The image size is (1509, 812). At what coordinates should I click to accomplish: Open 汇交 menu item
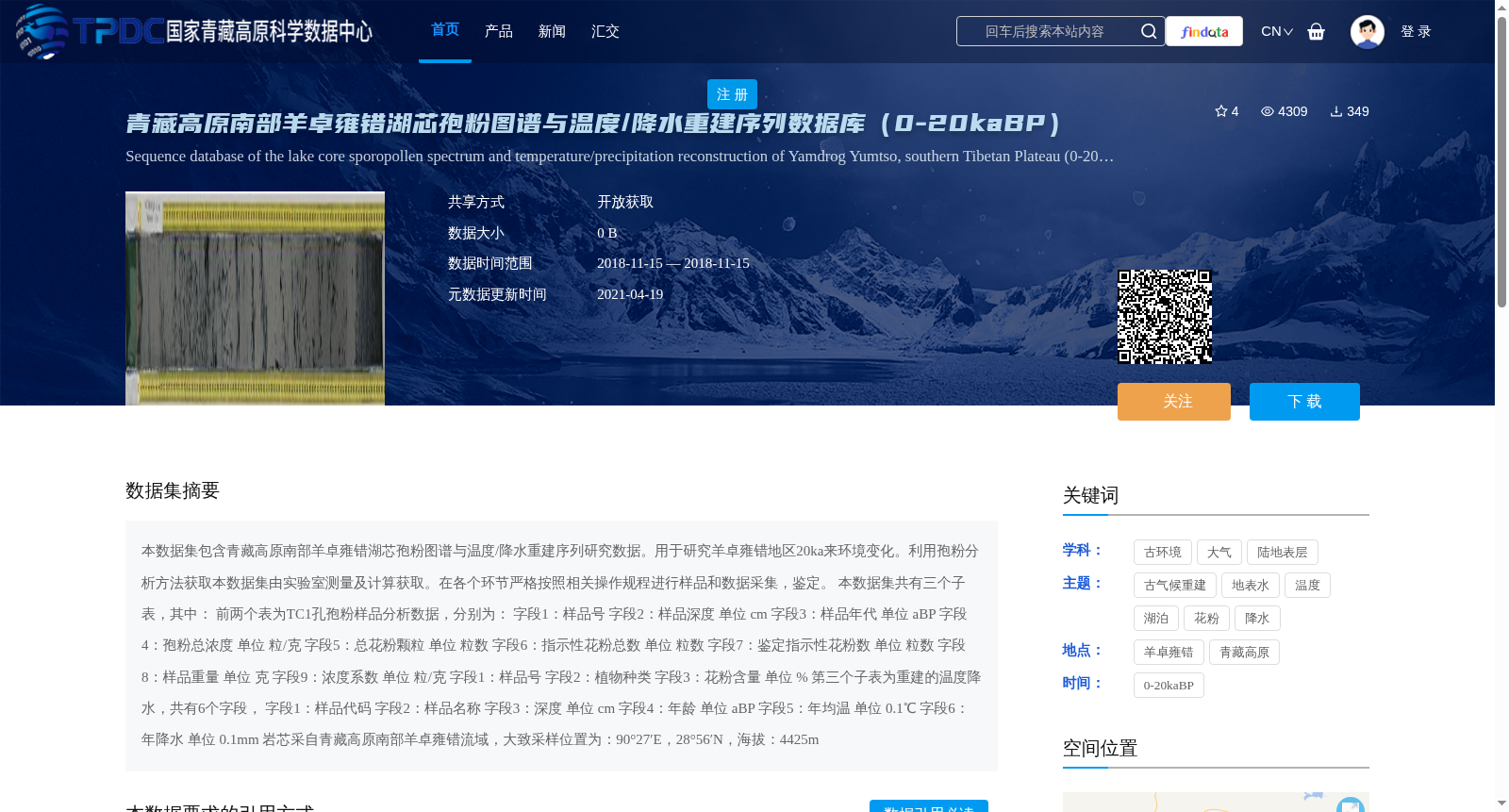pyautogui.click(x=605, y=31)
